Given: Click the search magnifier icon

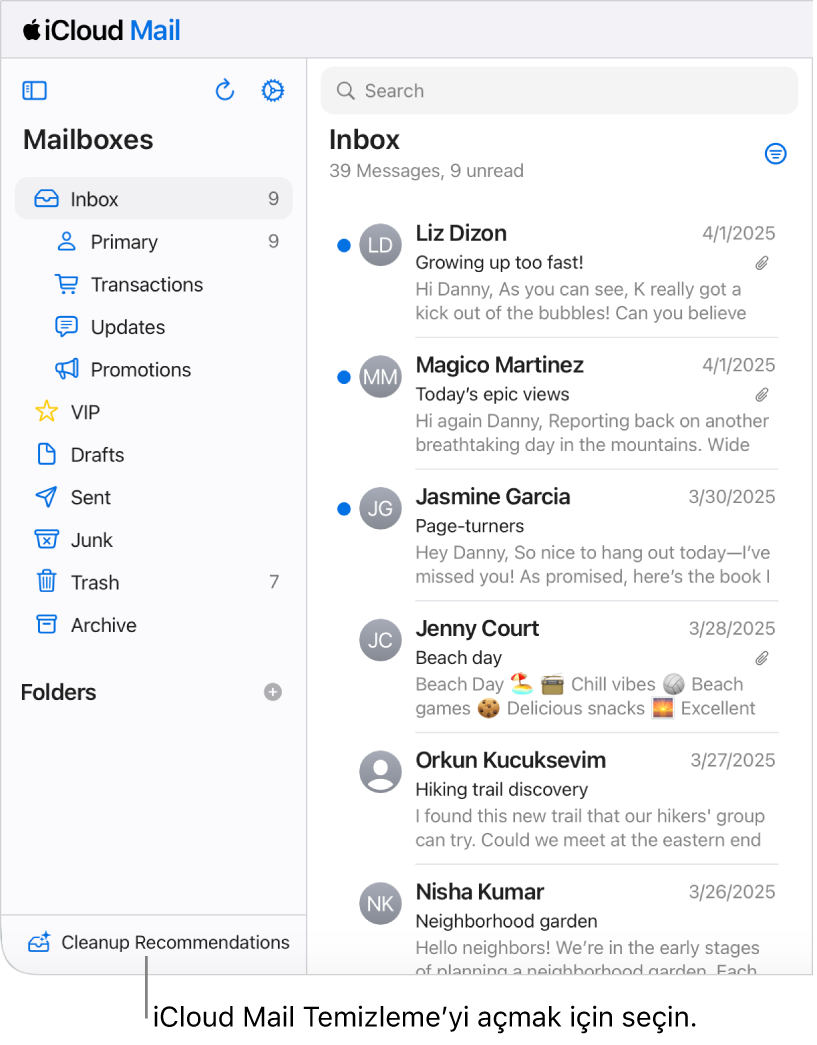Looking at the screenshot, I should coord(345,91).
